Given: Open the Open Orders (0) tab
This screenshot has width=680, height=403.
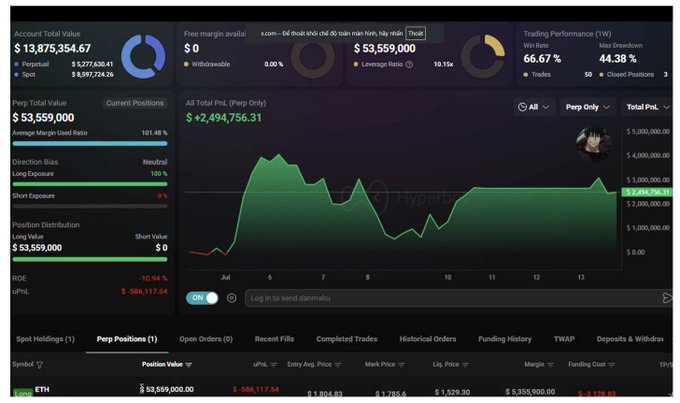Looking at the screenshot, I should tap(206, 339).
